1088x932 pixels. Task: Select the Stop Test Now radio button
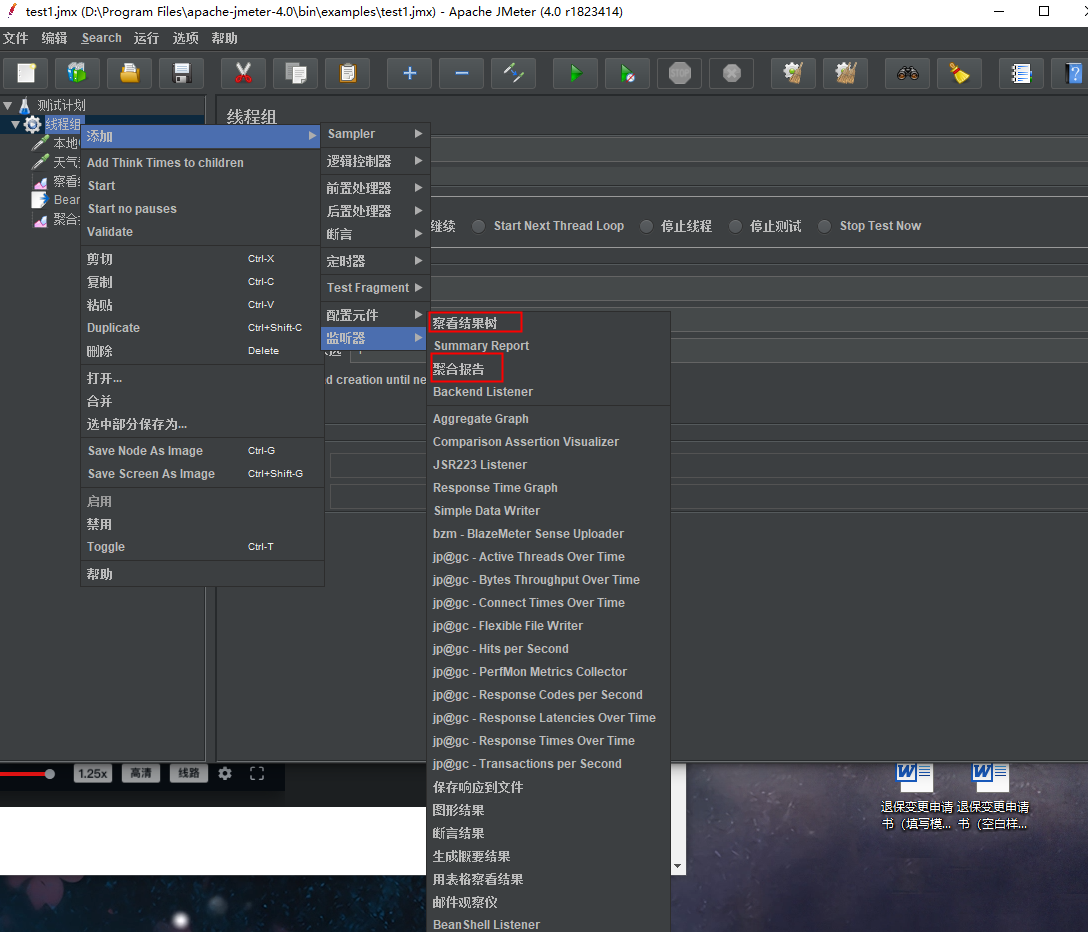click(x=824, y=226)
